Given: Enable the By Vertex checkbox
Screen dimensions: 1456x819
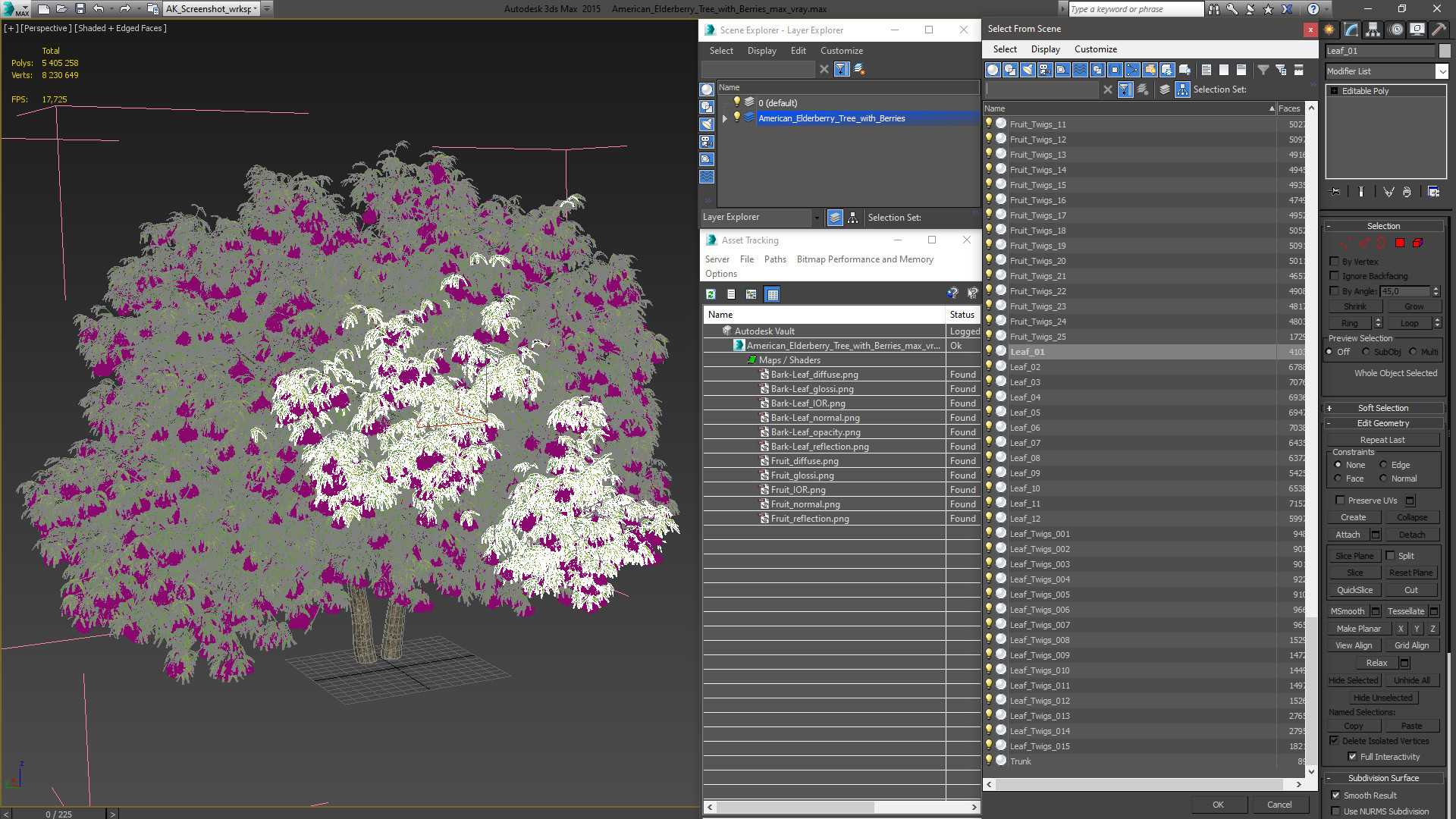Looking at the screenshot, I should point(1335,262).
